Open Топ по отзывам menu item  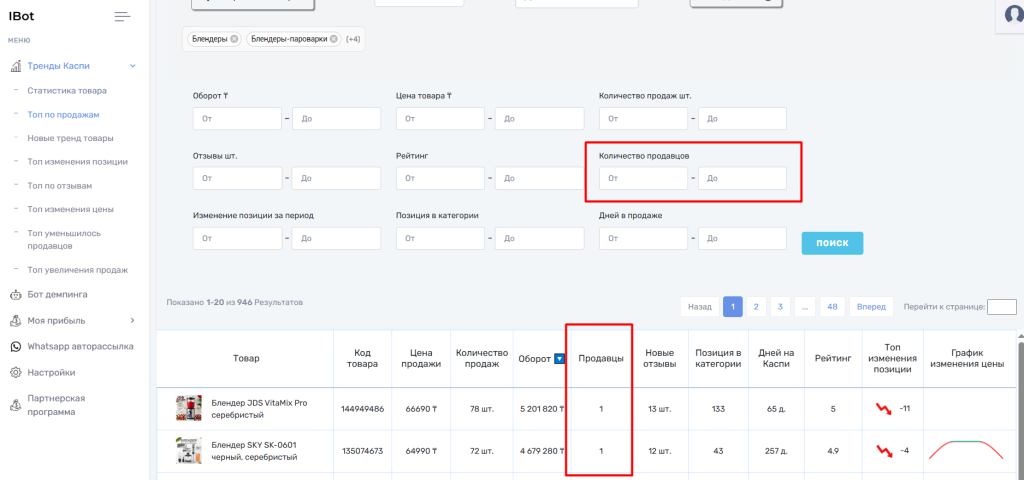[x=60, y=185]
